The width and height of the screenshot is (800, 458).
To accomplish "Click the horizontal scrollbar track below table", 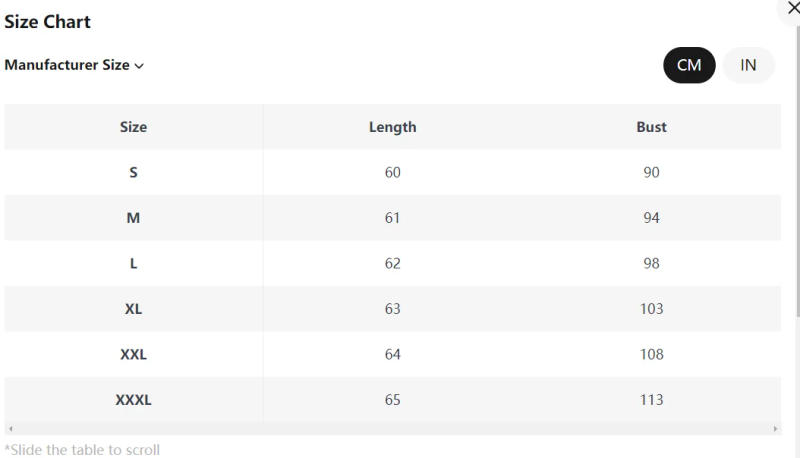I will pos(392,429).
